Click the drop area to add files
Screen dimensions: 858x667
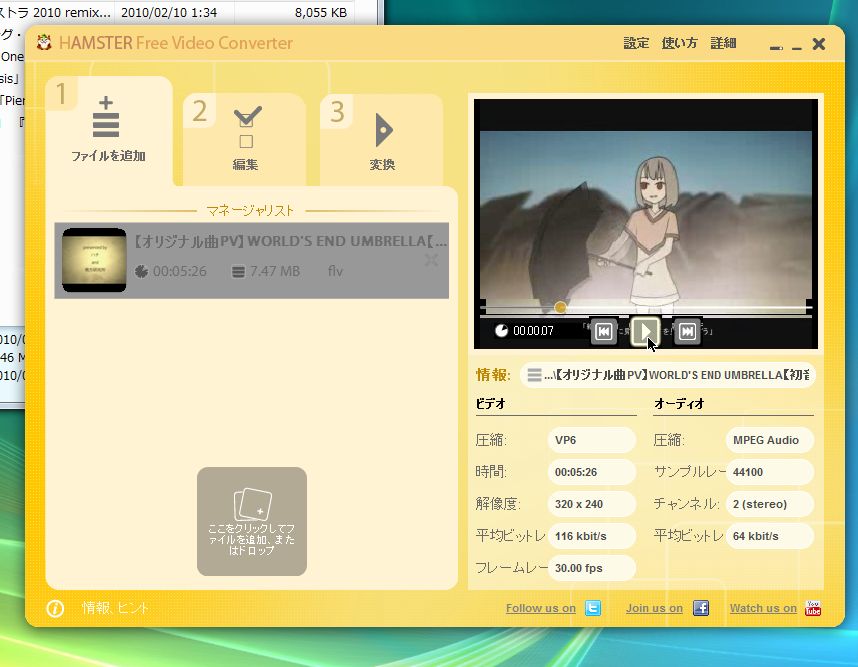(x=252, y=521)
